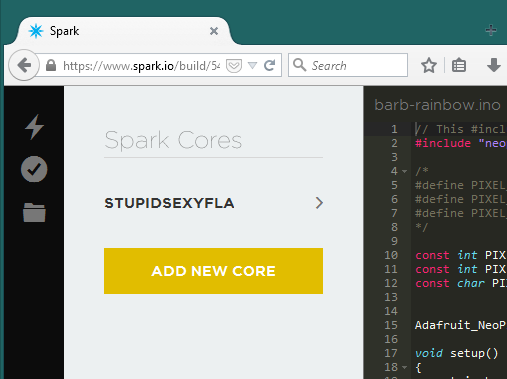Collapse the comment block fold arrow at line 4

point(404,171)
